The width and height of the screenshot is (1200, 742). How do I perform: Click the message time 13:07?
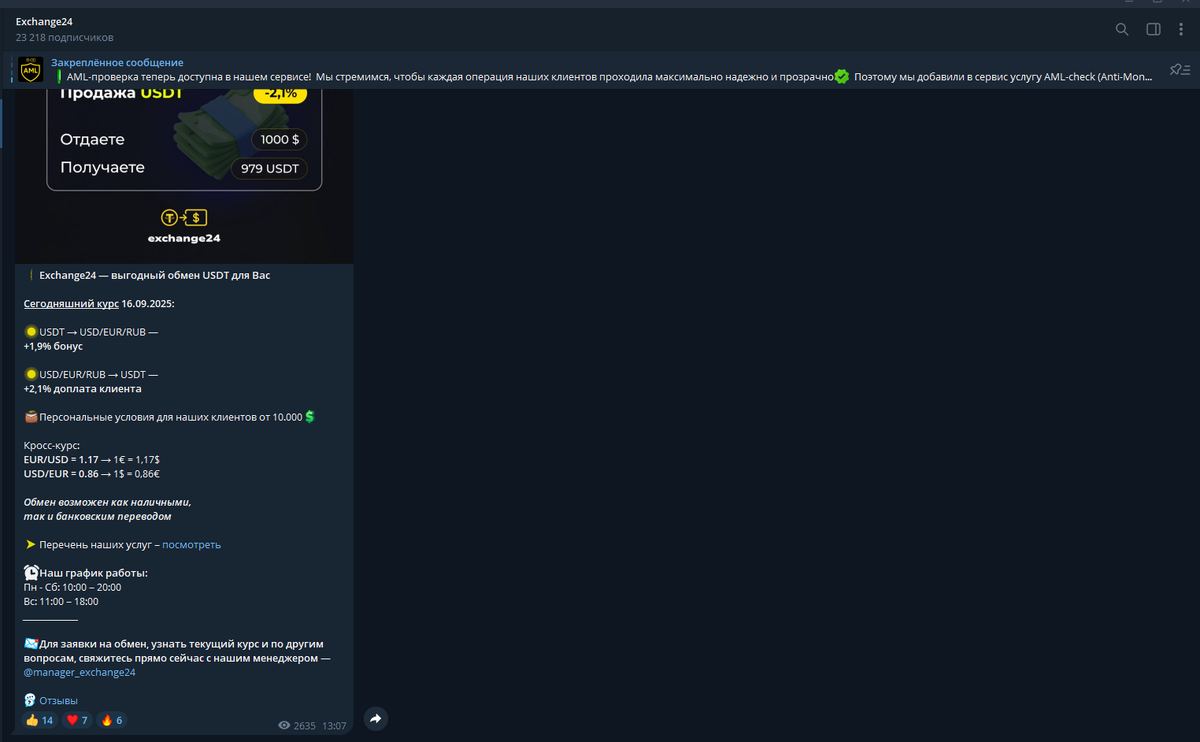pos(334,726)
